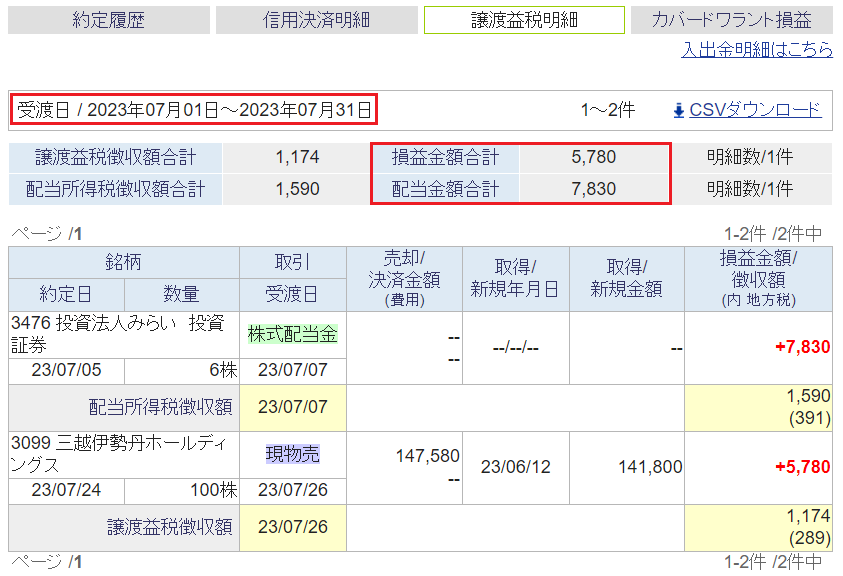Click the 受渡日 date range box
843x576 pixels.
(194, 110)
